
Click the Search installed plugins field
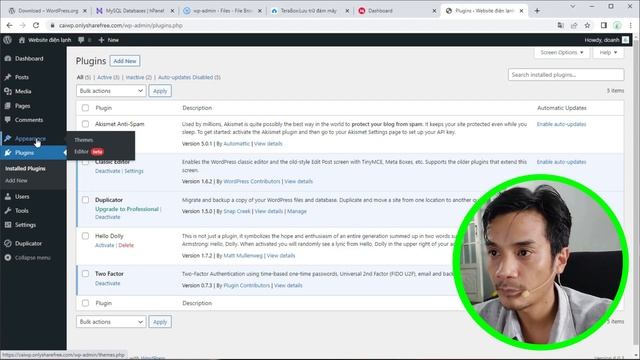coord(566,75)
